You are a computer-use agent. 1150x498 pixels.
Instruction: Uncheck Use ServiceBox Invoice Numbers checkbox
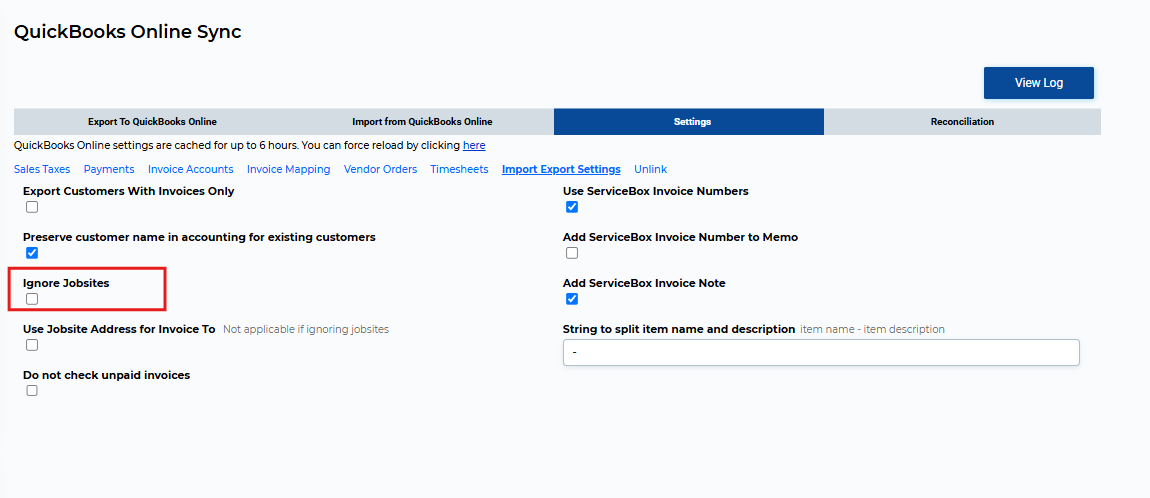pos(572,207)
